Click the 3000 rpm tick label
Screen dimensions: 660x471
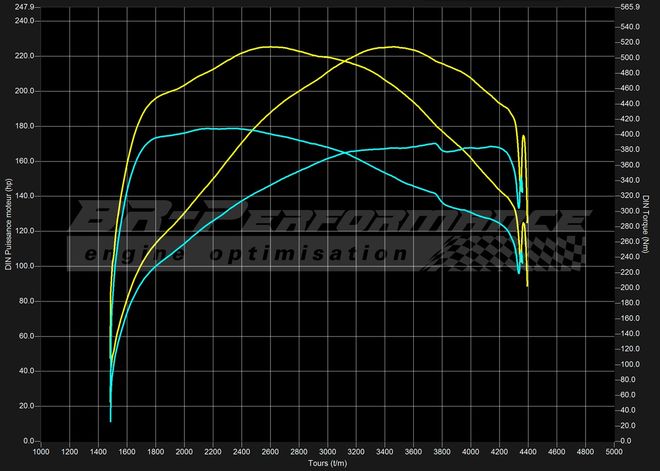327,452
